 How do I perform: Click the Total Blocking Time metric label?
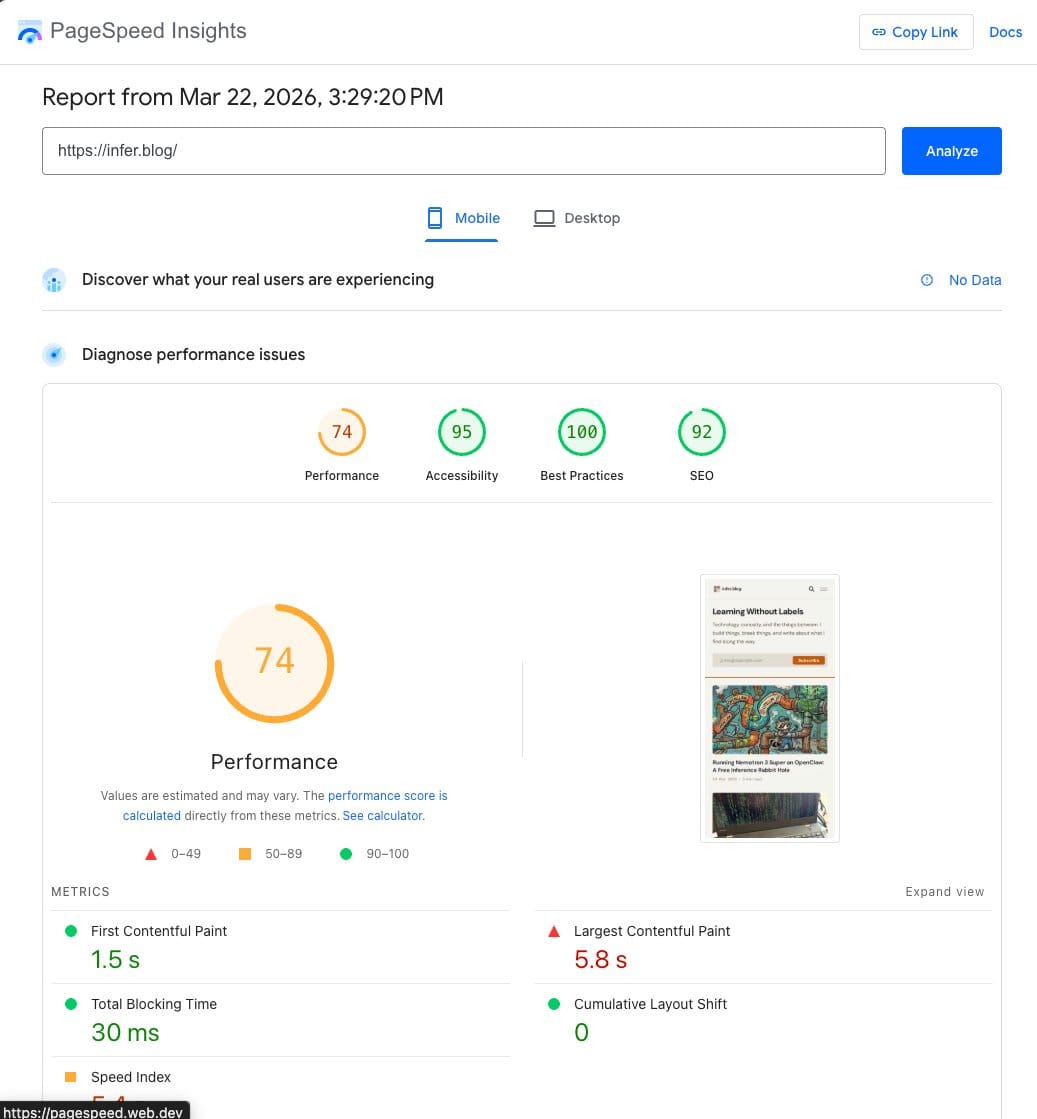[x=153, y=1004]
